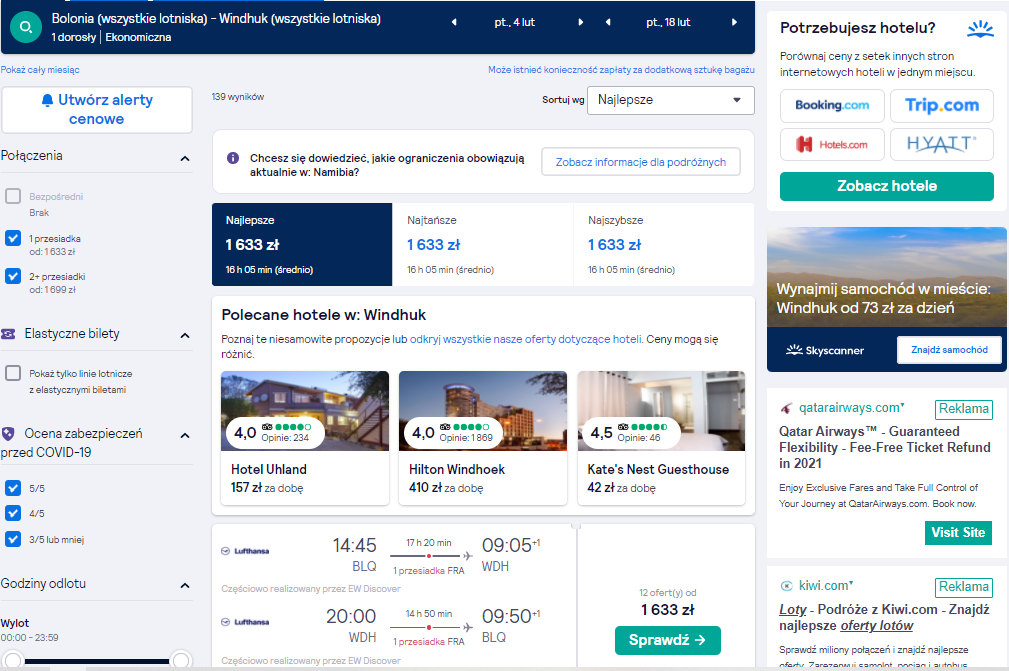Screen dimensions: 1009x671
Task: Open the Sortuj wg Najlepsze dropdown
Action: click(x=671, y=100)
